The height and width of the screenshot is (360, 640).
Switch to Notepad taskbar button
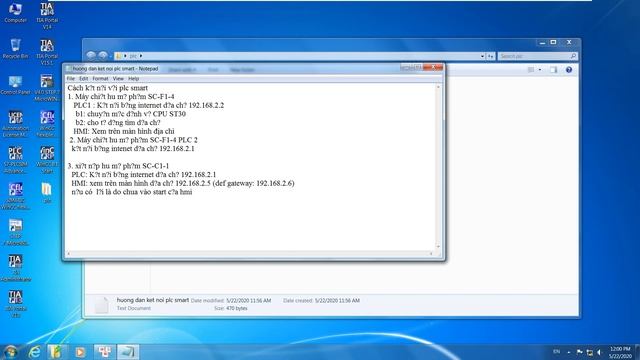pyautogui.click(x=128, y=352)
